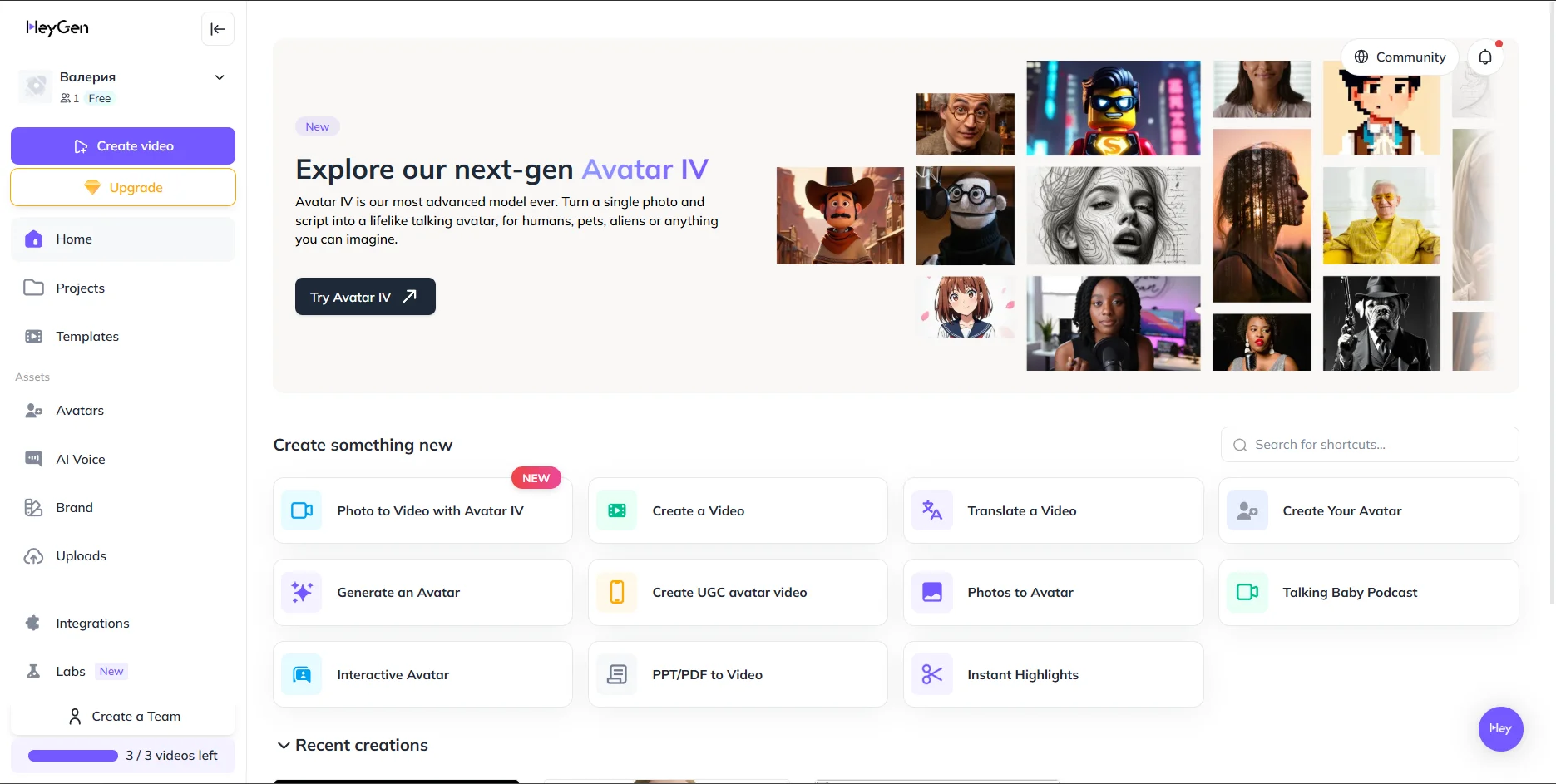Click the Interactive Avatar chat icon
This screenshot has height=784, width=1556.
pyautogui.click(x=302, y=674)
